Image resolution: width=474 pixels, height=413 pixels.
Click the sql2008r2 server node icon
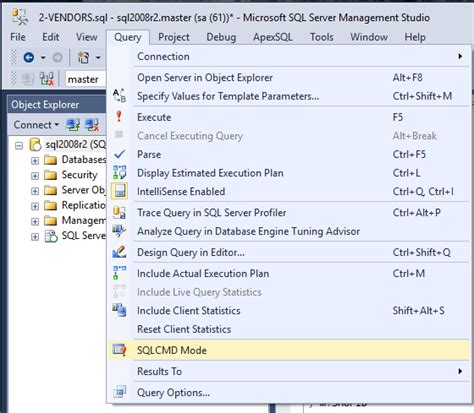[35, 145]
